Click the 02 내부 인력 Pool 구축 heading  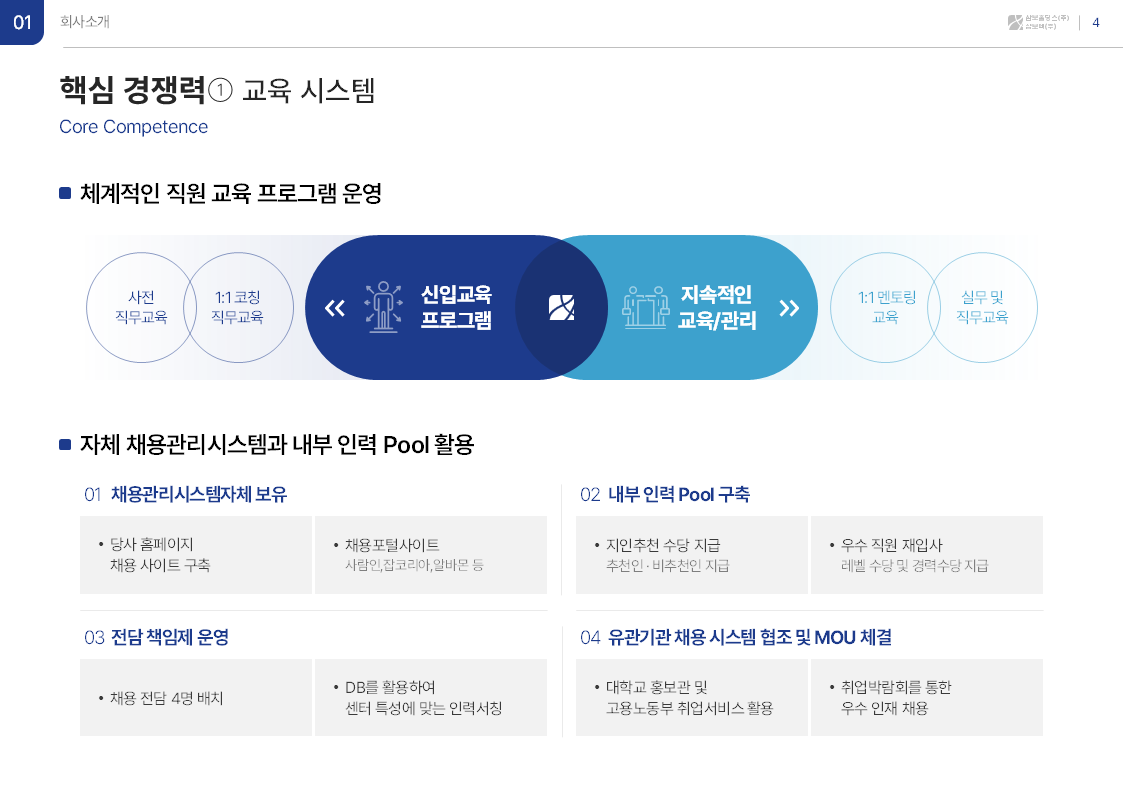(665, 494)
